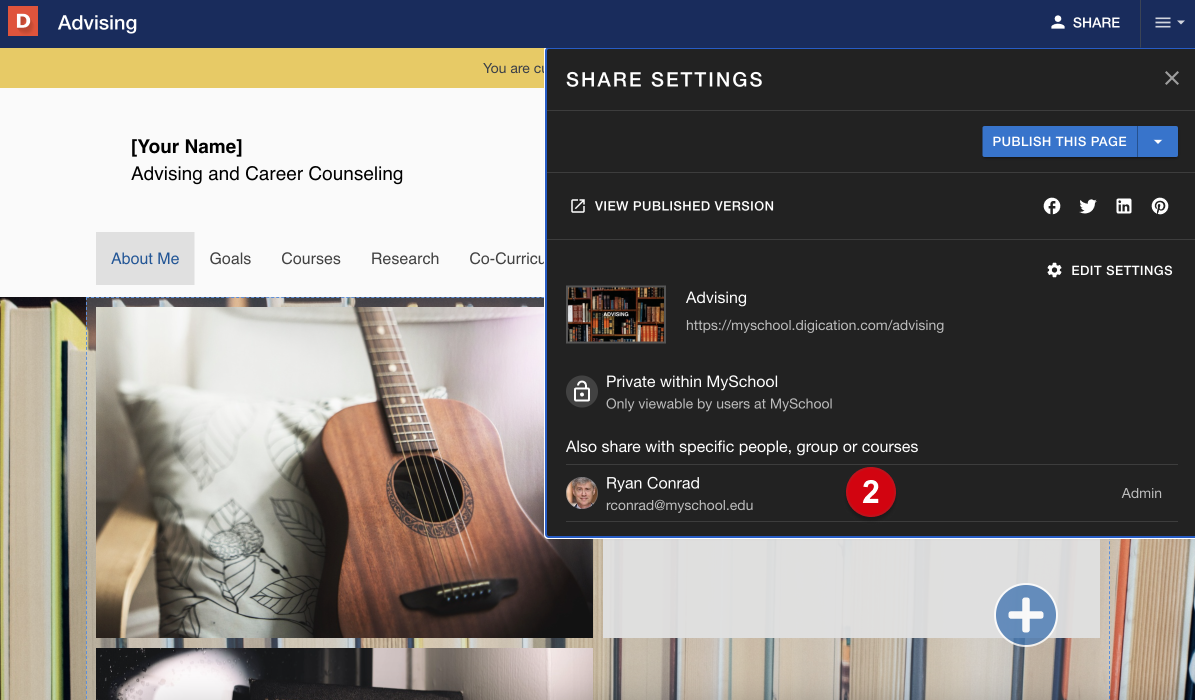The width and height of the screenshot is (1195, 700).
Task: Click Private within MySchool text
Action: tap(691, 382)
